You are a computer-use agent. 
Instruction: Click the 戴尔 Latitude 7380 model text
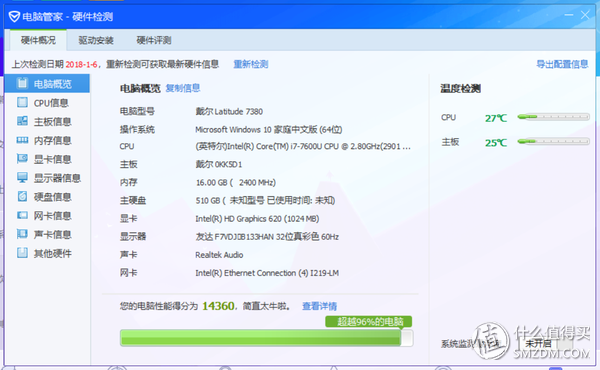tap(229, 112)
